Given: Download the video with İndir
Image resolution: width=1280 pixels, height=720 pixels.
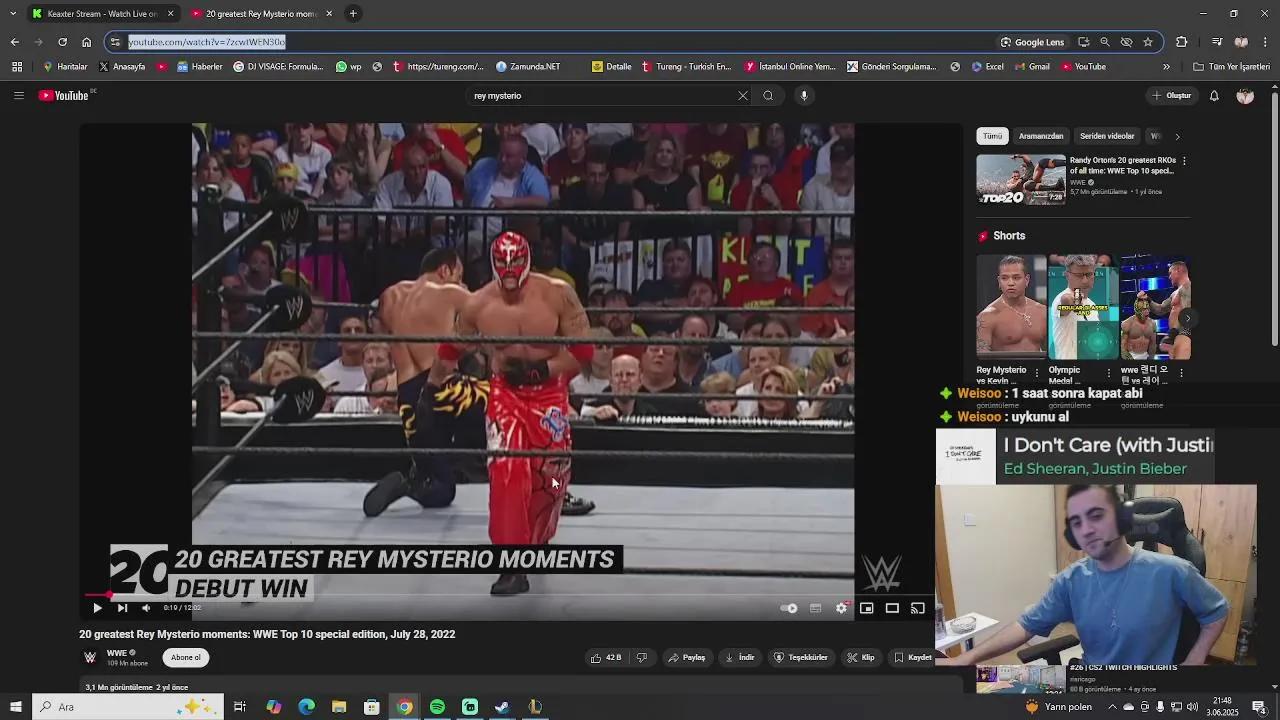Looking at the screenshot, I should coord(740,658).
